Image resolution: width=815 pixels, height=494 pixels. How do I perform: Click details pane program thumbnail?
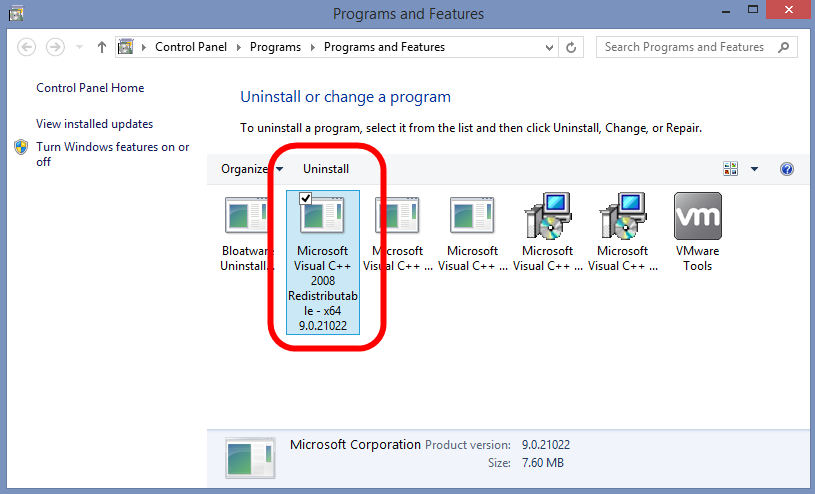tap(250, 458)
